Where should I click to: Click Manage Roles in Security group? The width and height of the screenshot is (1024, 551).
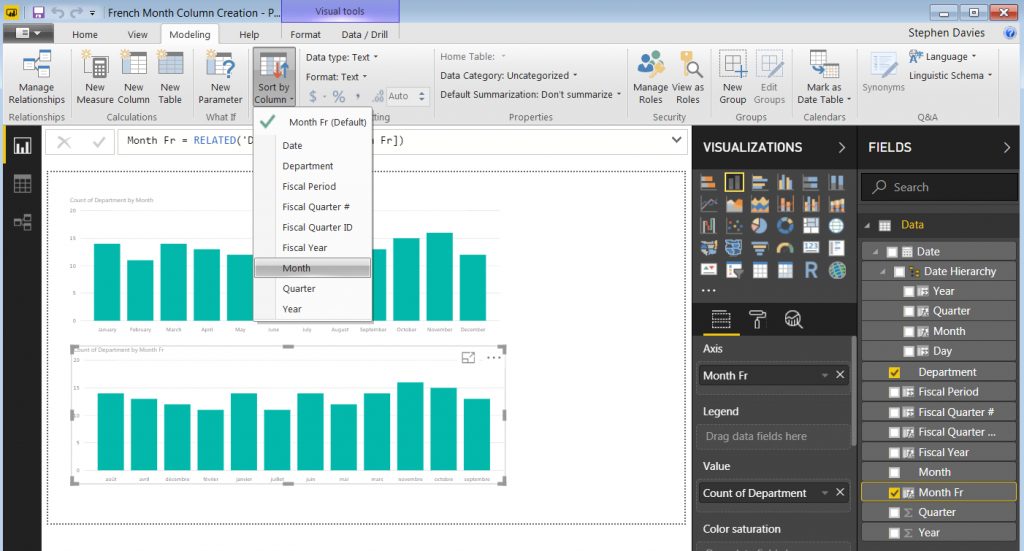(651, 76)
